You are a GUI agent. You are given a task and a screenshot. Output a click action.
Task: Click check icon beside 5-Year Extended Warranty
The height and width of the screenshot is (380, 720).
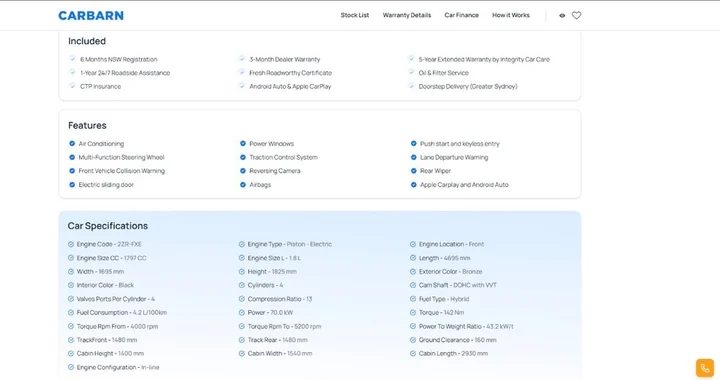[411, 58]
